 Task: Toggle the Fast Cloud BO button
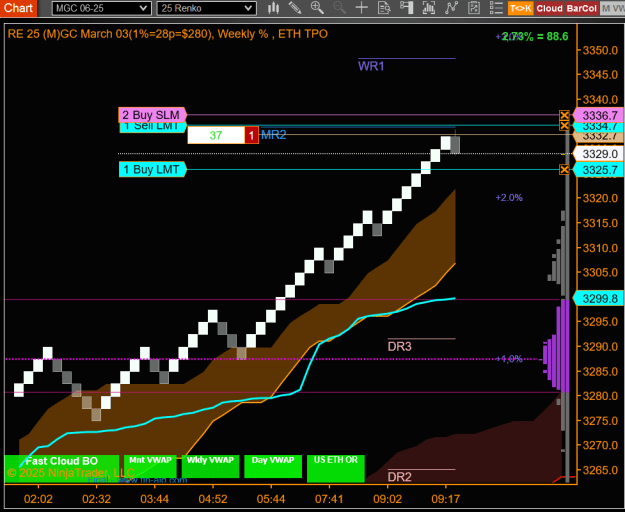[61, 469]
